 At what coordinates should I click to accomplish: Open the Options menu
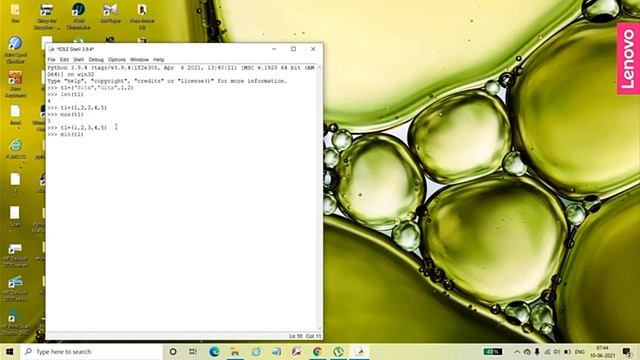click(x=117, y=60)
